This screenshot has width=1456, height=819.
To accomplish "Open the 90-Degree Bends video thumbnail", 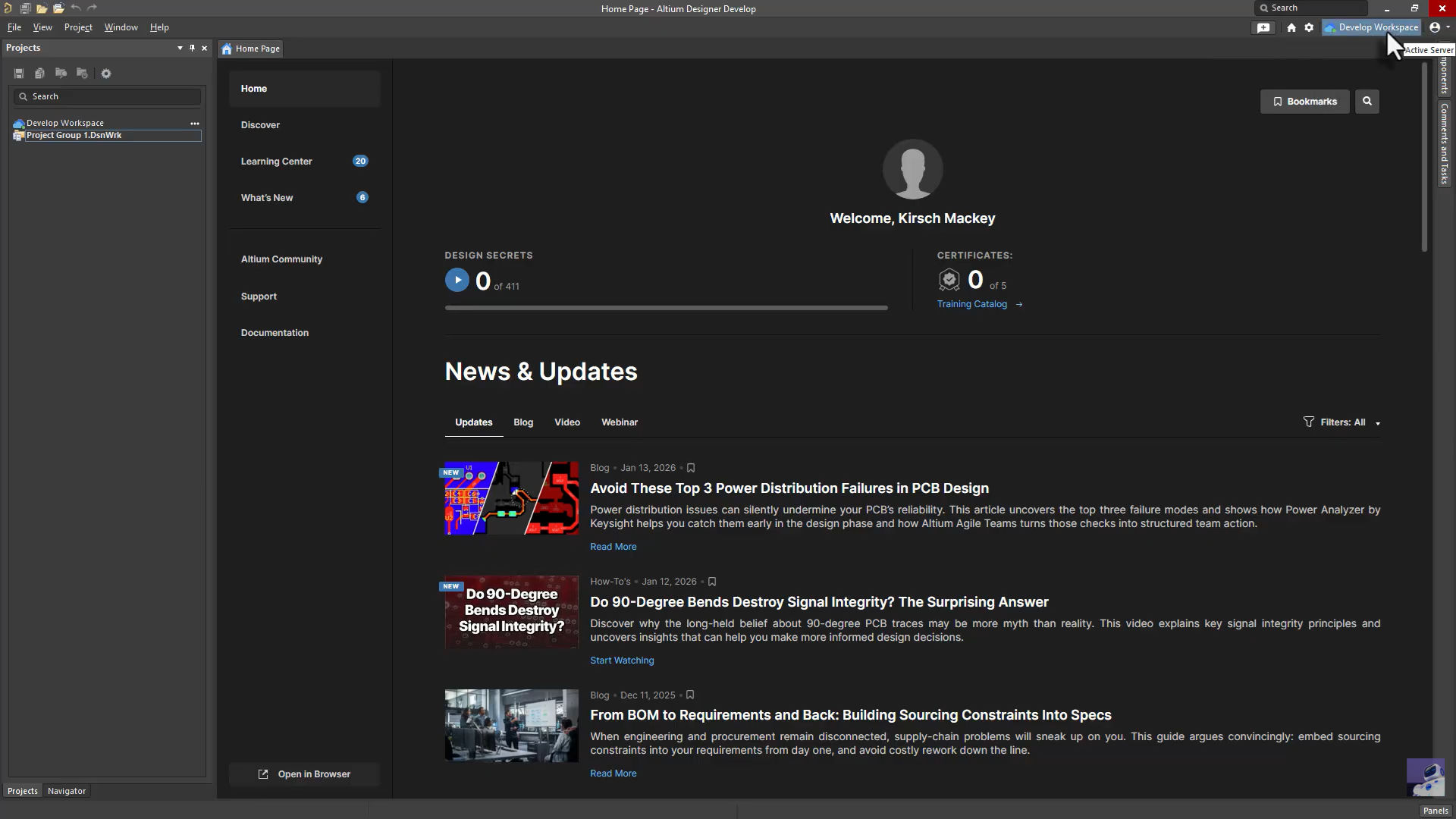I will pos(512,612).
